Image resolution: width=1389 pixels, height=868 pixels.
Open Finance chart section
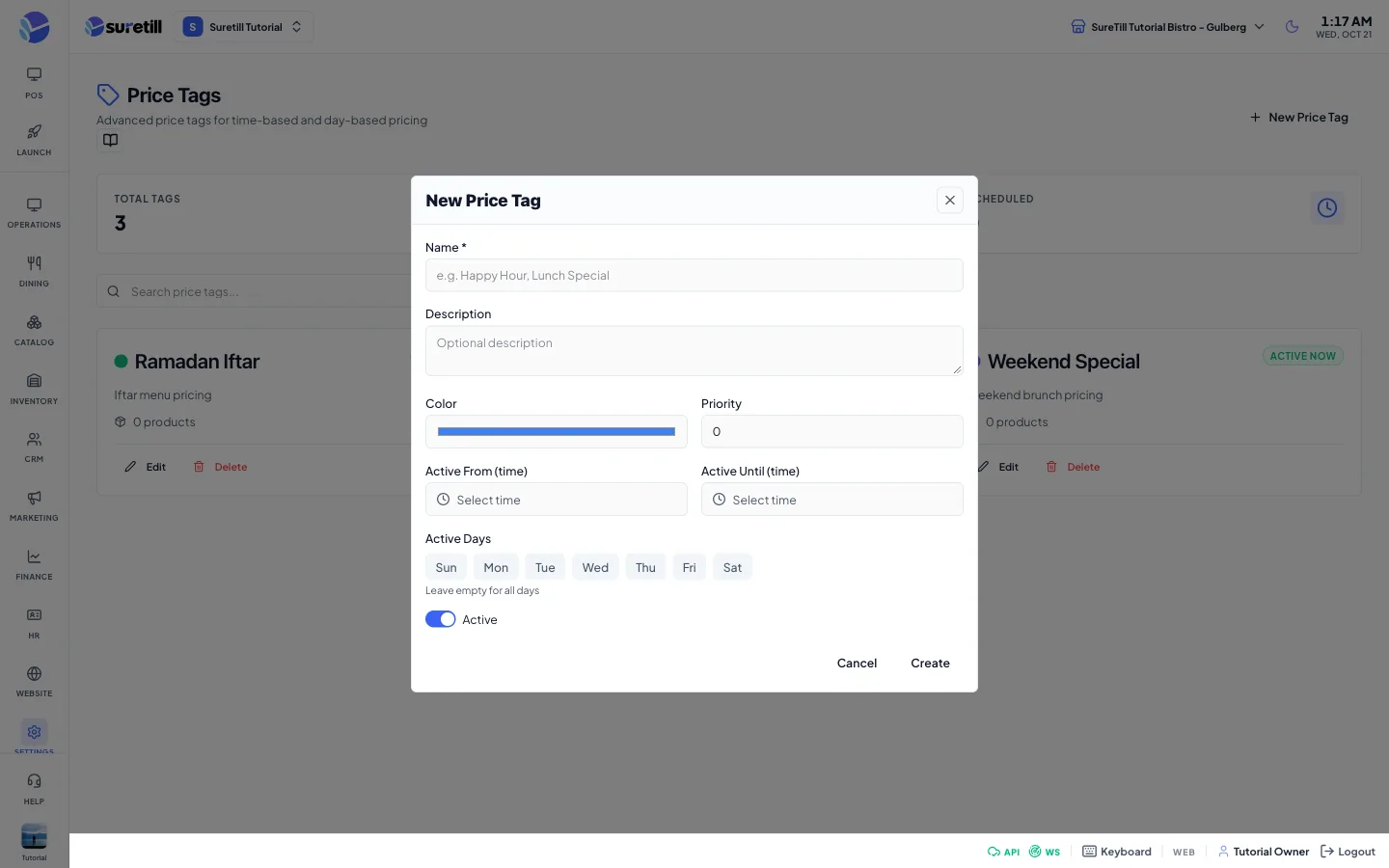coord(34,565)
